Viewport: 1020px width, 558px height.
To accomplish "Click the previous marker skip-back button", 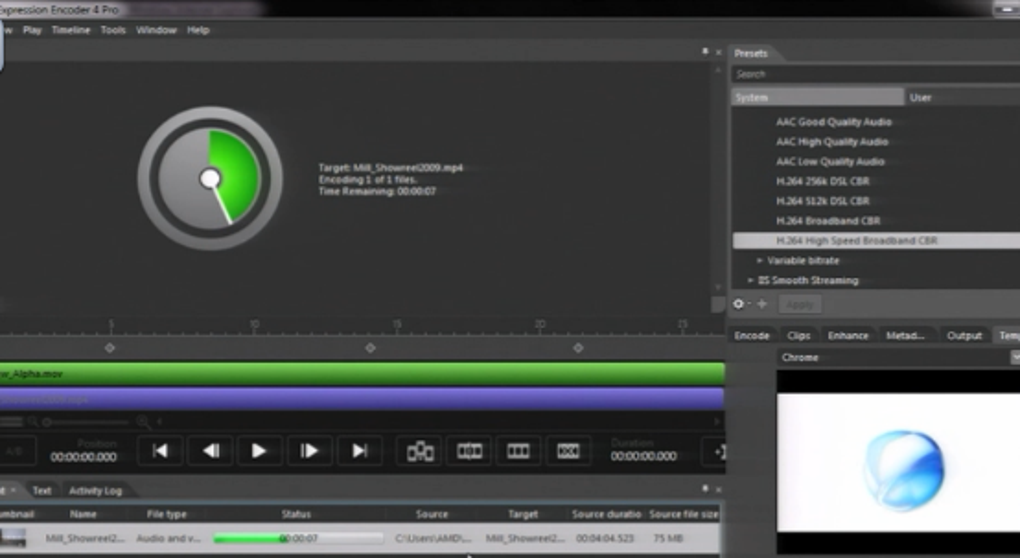I will pyautogui.click(x=160, y=451).
